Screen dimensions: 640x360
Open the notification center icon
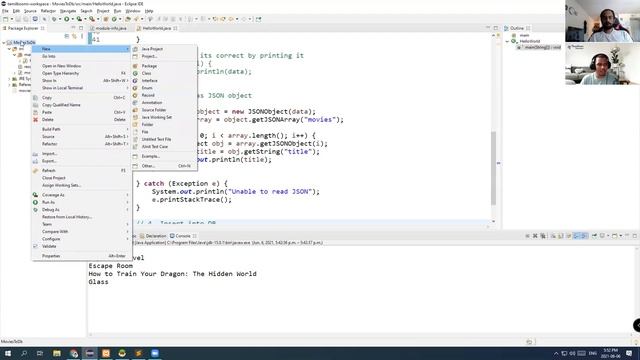[629, 353]
